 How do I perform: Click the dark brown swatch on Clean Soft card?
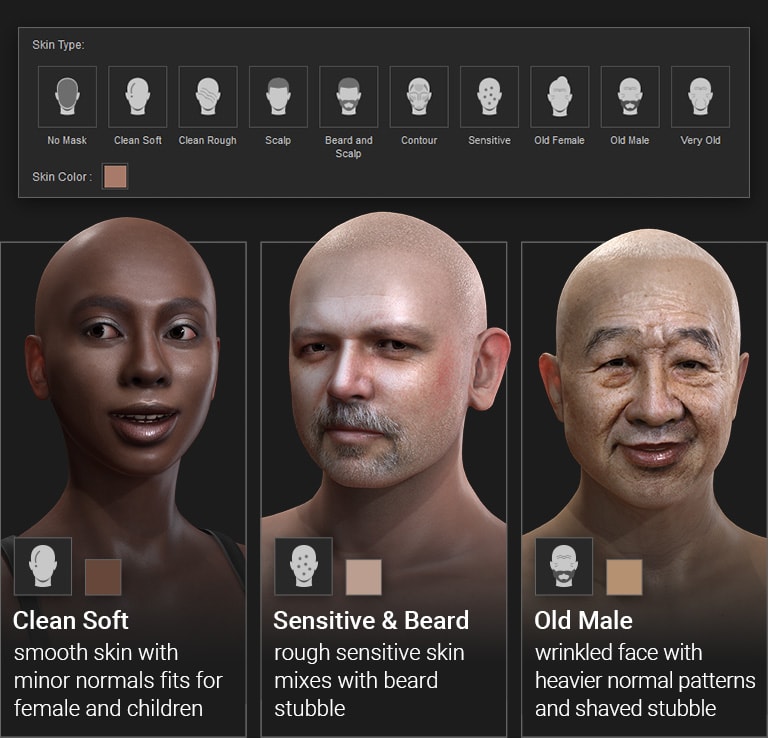click(103, 577)
